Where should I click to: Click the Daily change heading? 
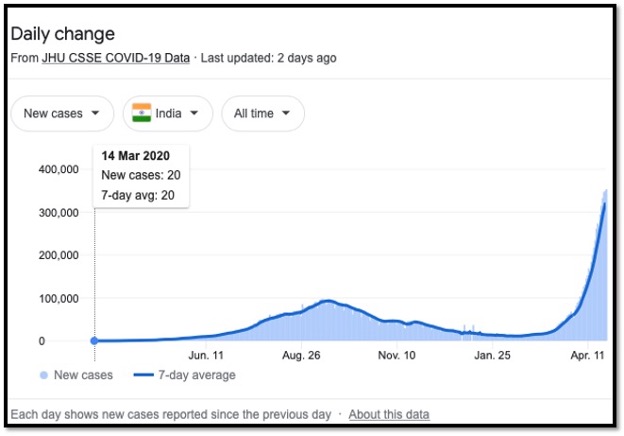(62, 34)
